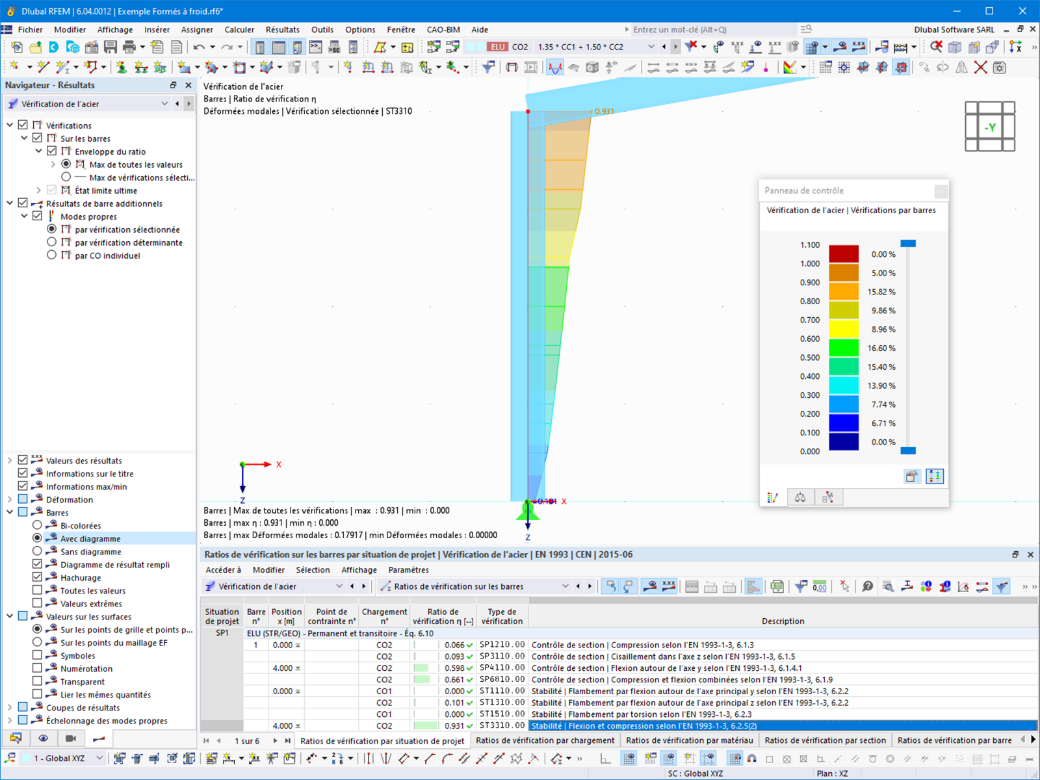Viewport: 1040px width, 780px height.
Task: Collapse the Enveloppe du ratio tree node
Action: [x=38, y=151]
